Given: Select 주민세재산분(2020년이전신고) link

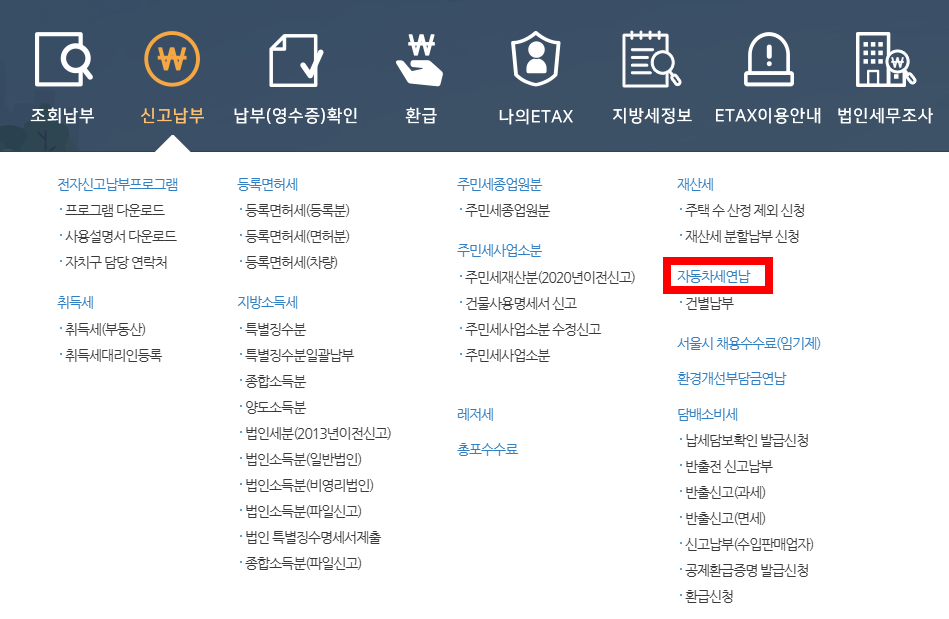Looking at the screenshot, I should coord(550,277).
